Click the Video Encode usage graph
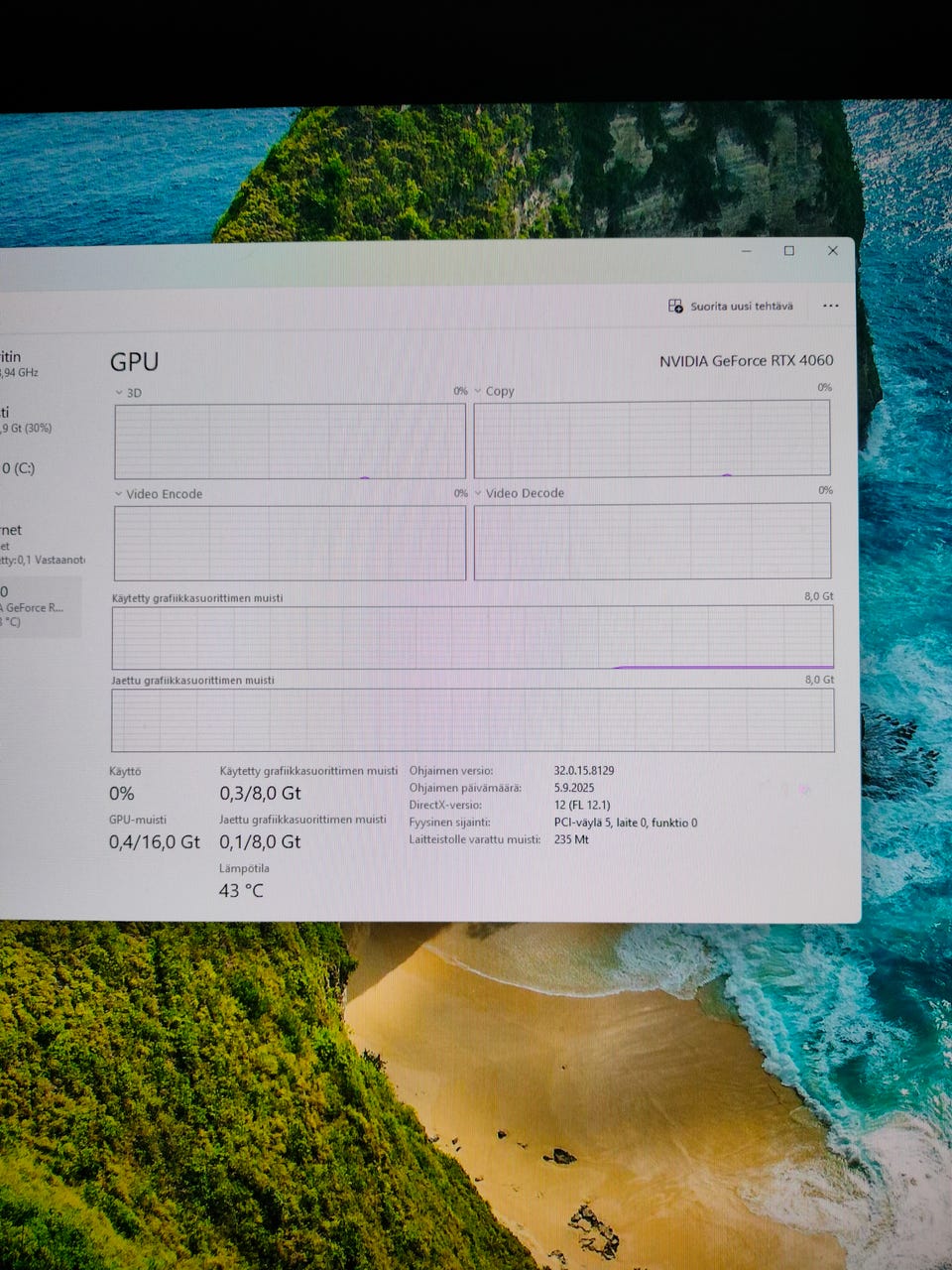Image resolution: width=952 pixels, height=1270 pixels. pyautogui.click(x=290, y=543)
